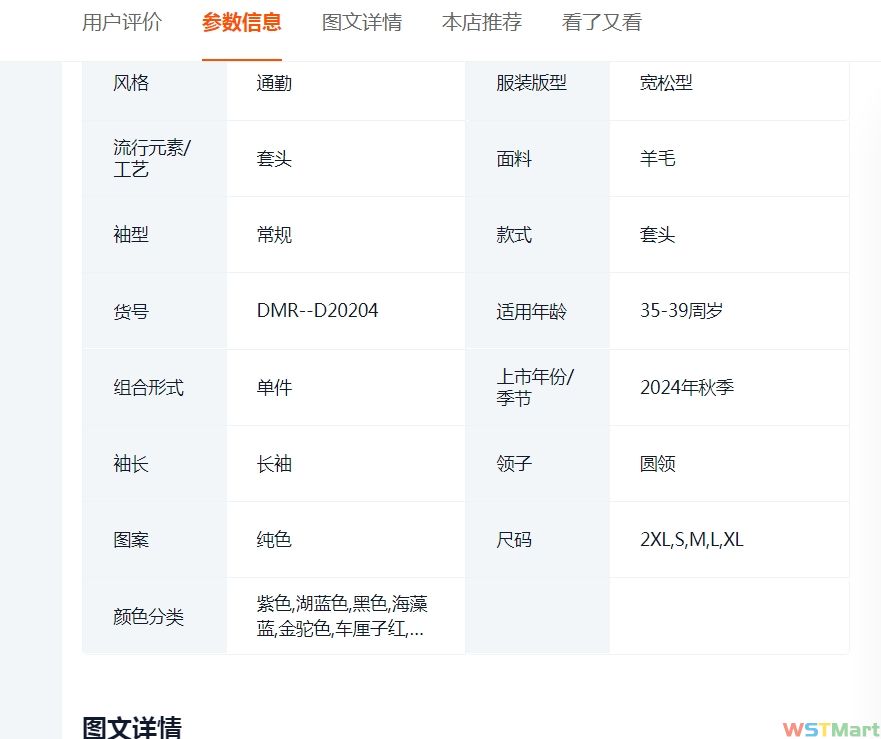This screenshot has width=881, height=739.
Task: Click the 图文详情 section heading
Action: click(x=131, y=727)
